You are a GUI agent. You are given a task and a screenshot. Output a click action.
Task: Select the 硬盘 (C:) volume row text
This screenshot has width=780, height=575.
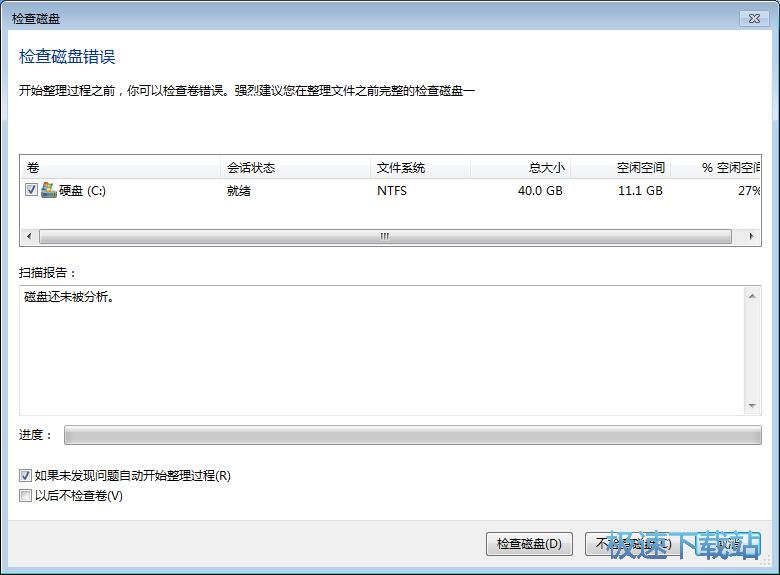click(x=83, y=191)
